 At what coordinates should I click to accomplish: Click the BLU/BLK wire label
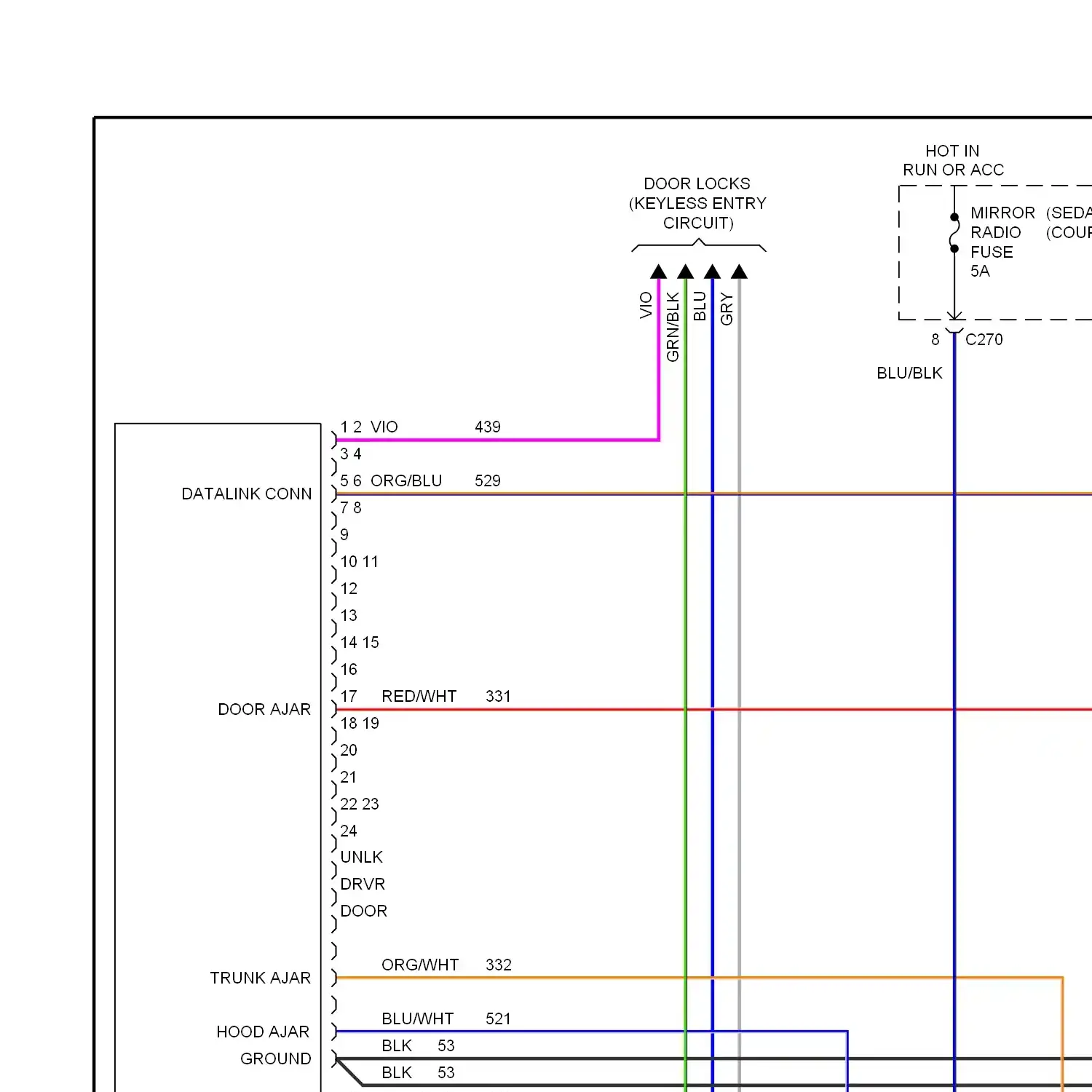[x=909, y=373]
